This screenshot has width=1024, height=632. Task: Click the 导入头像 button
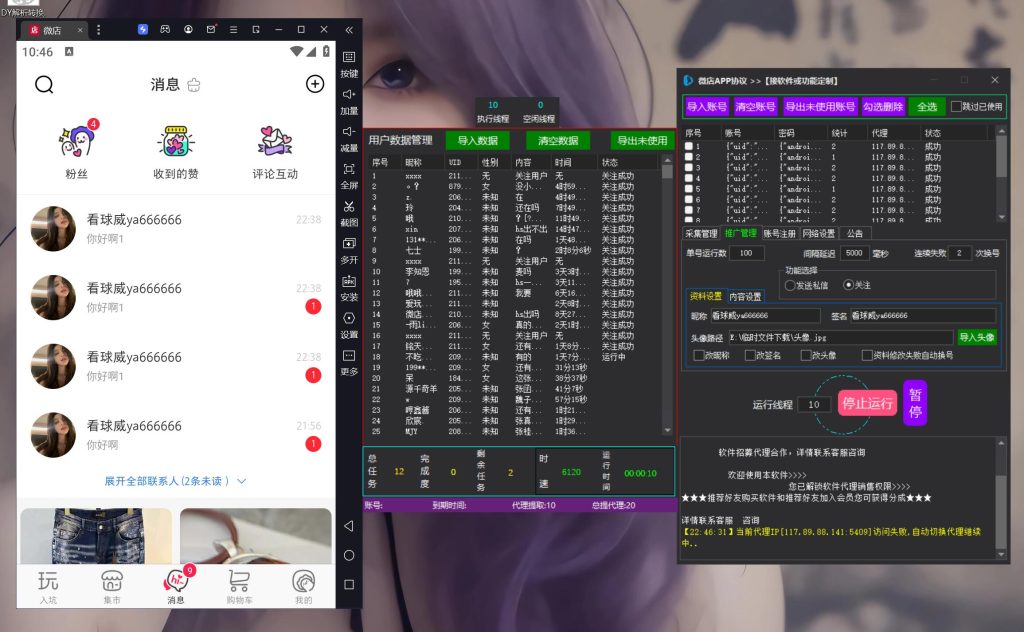click(x=977, y=338)
